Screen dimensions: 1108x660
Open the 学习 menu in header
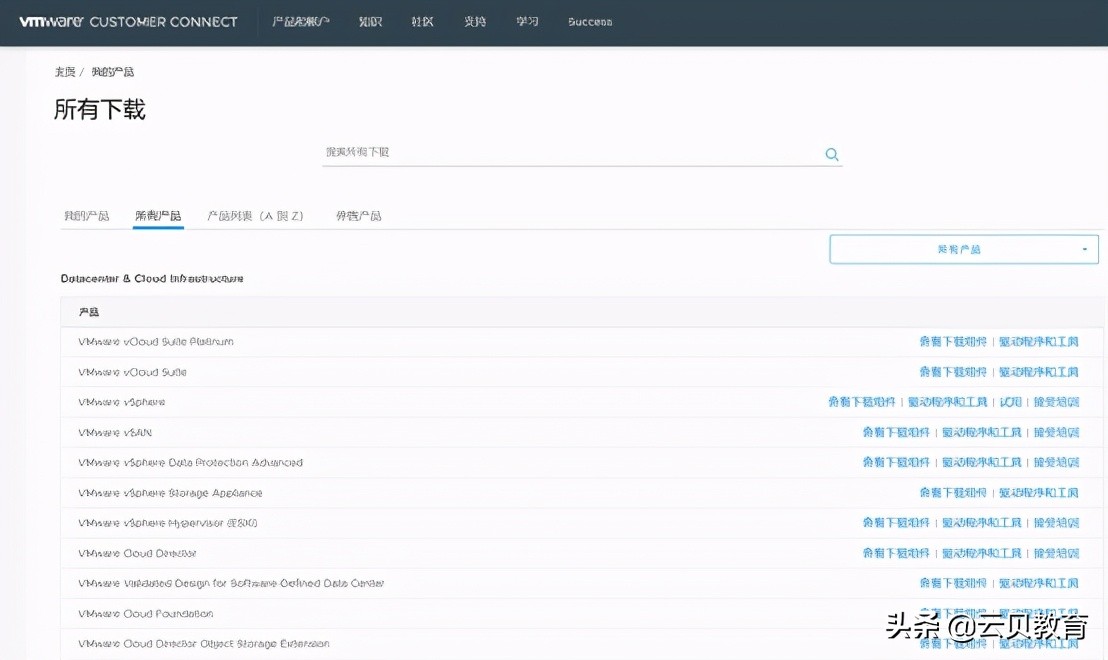pyautogui.click(x=527, y=21)
